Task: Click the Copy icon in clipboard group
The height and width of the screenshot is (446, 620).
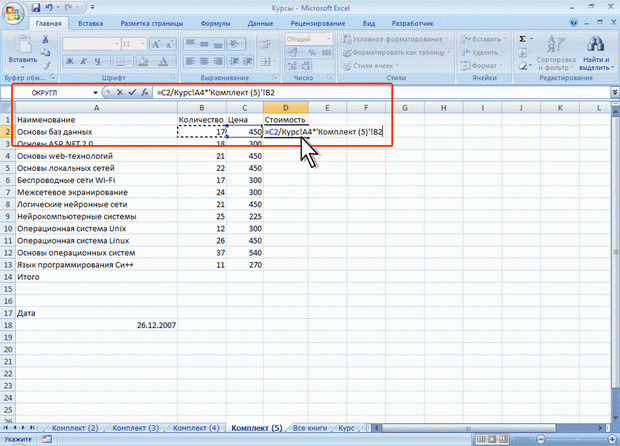Action: (x=45, y=53)
